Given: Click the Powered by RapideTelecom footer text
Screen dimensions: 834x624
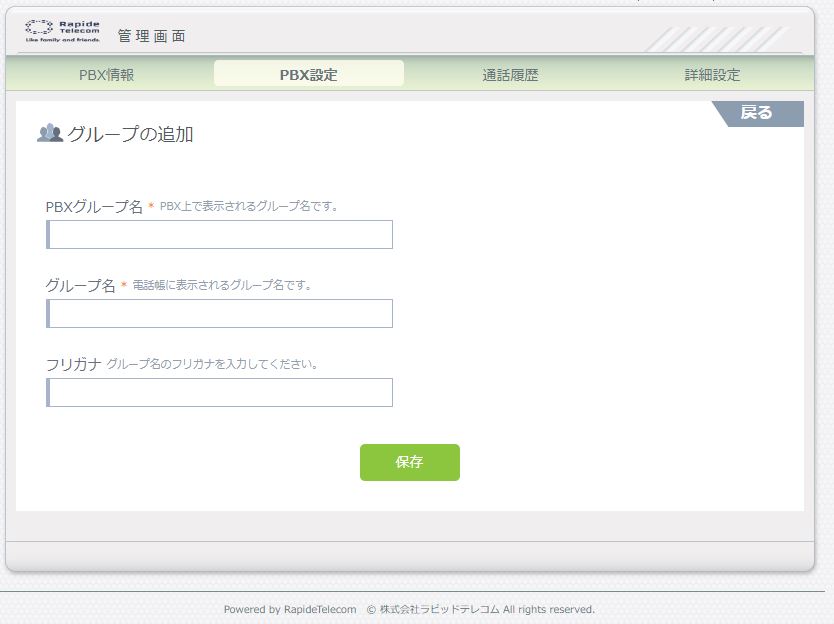Looking at the screenshot, I should [290, 609].
